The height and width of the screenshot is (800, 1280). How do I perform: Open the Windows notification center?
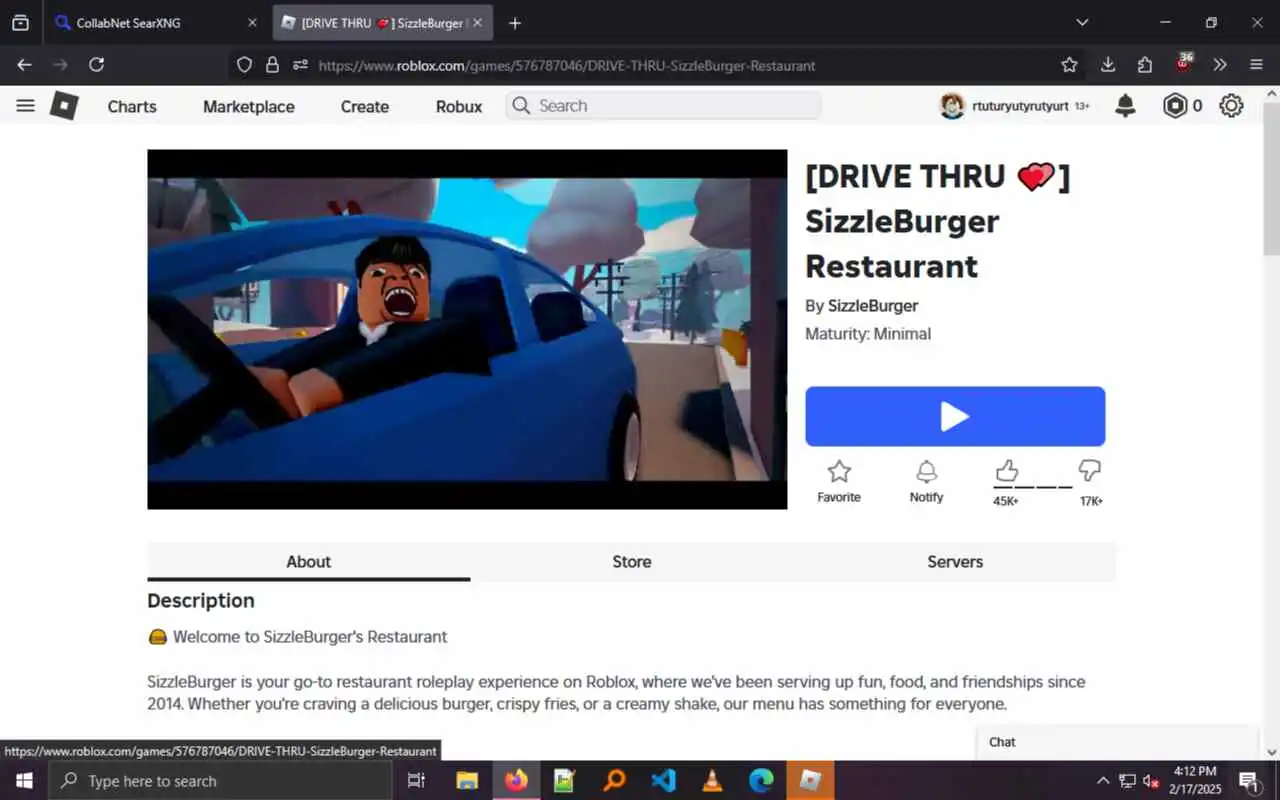[1250, 781]
